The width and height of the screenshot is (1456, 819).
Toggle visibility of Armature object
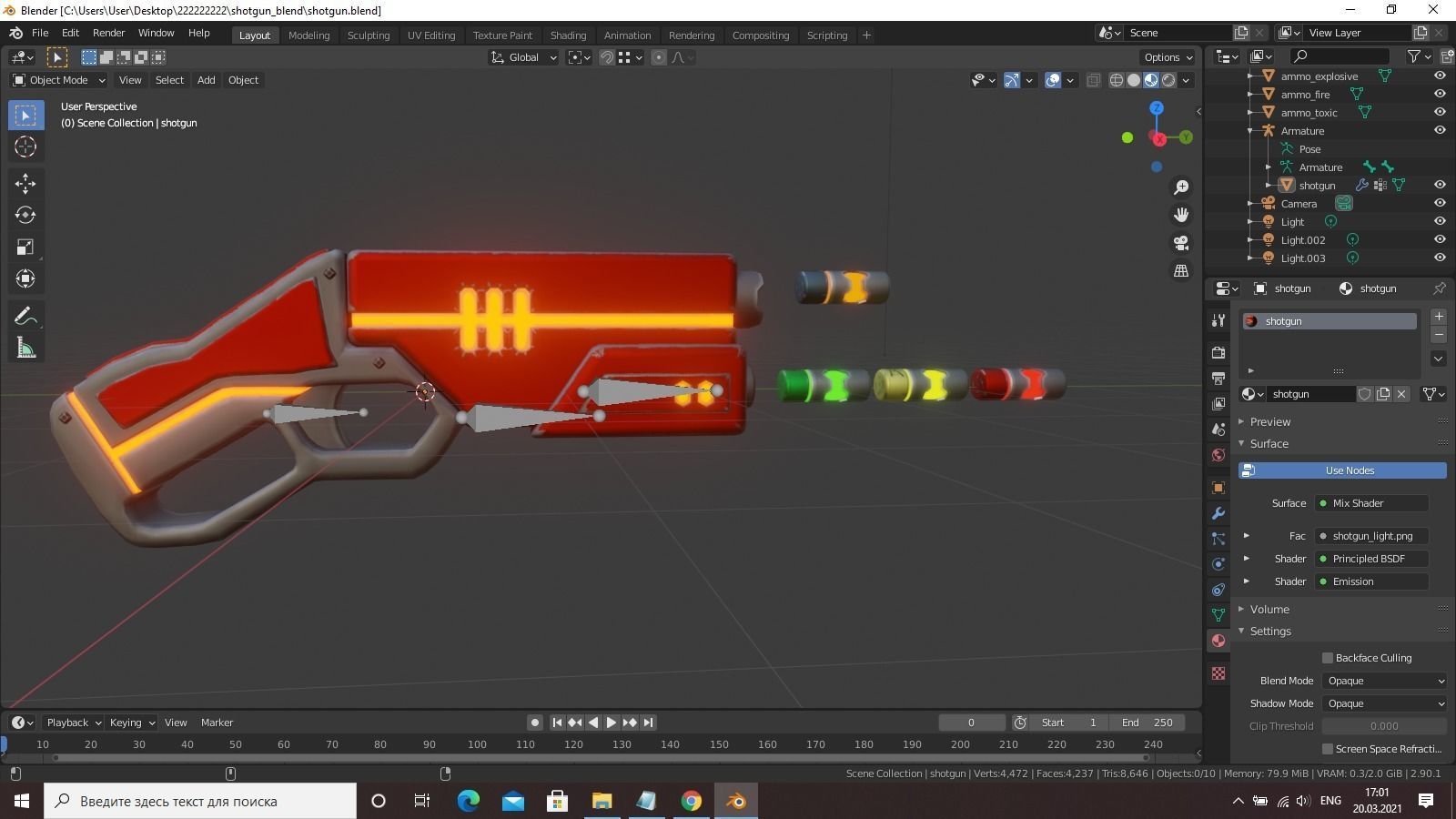tap(1440, 131)
